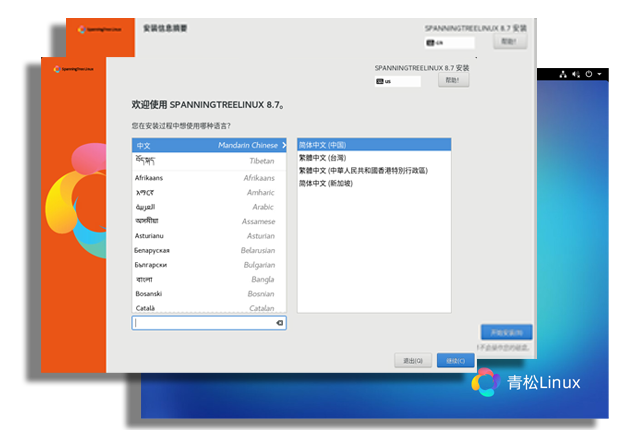Viewport: 624px width, 430px height.
Task: Select 中文 Mandarin Chinese language row
Action: (x=209, y=145)
